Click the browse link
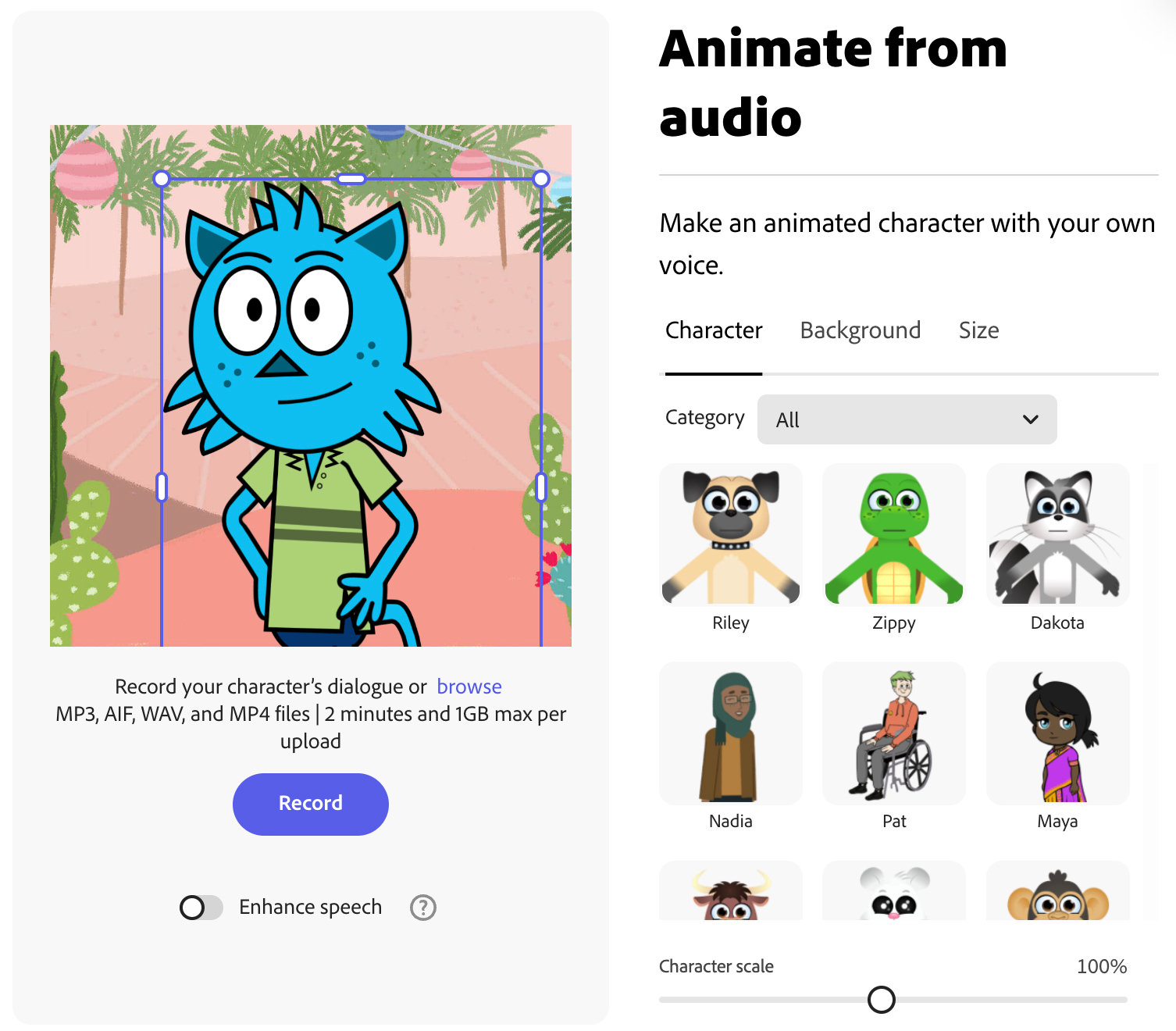 point(469,687)
